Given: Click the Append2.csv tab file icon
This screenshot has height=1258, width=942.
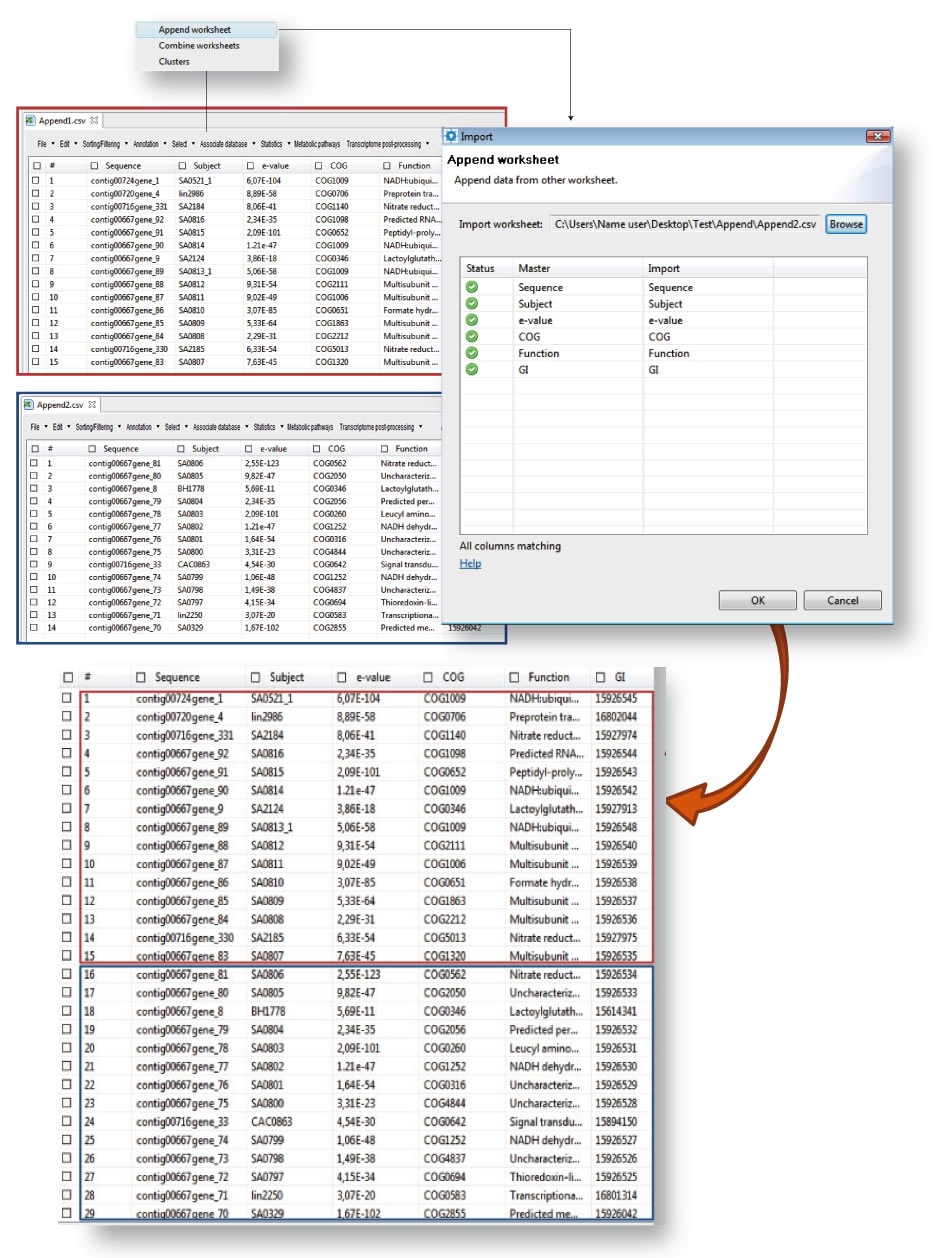Looking at the screenshot, I should (x=28, y=404).
